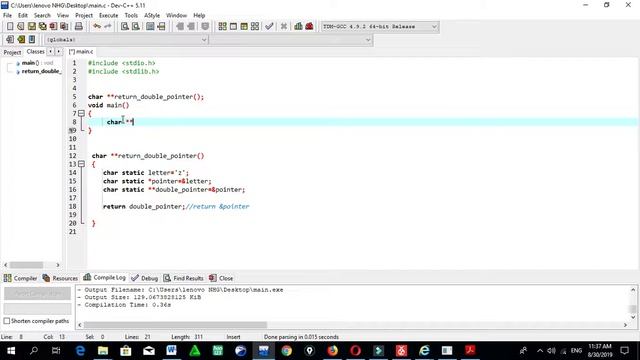Viewport: 640px width, 360px height.
Task: Click the Save All toolbar icon
Action: point(42,27)
